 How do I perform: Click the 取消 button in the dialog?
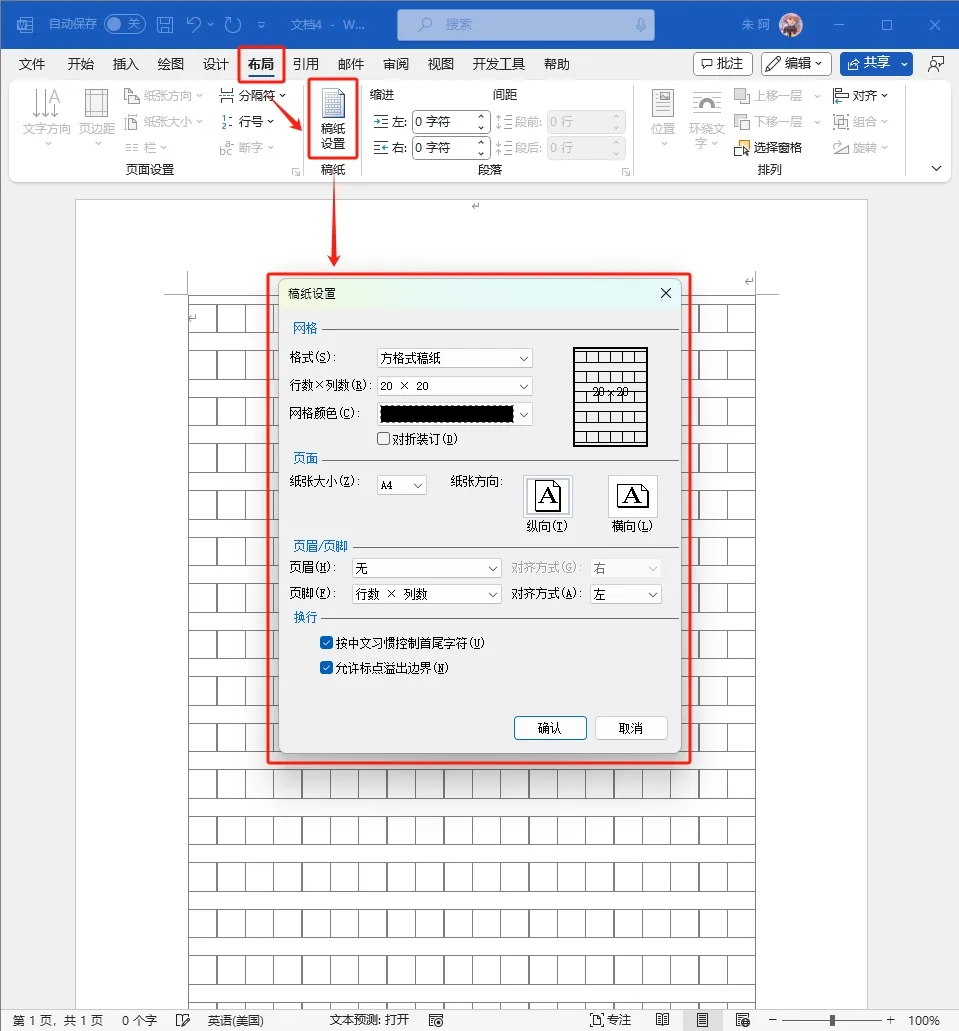click(x=631, y=728)
